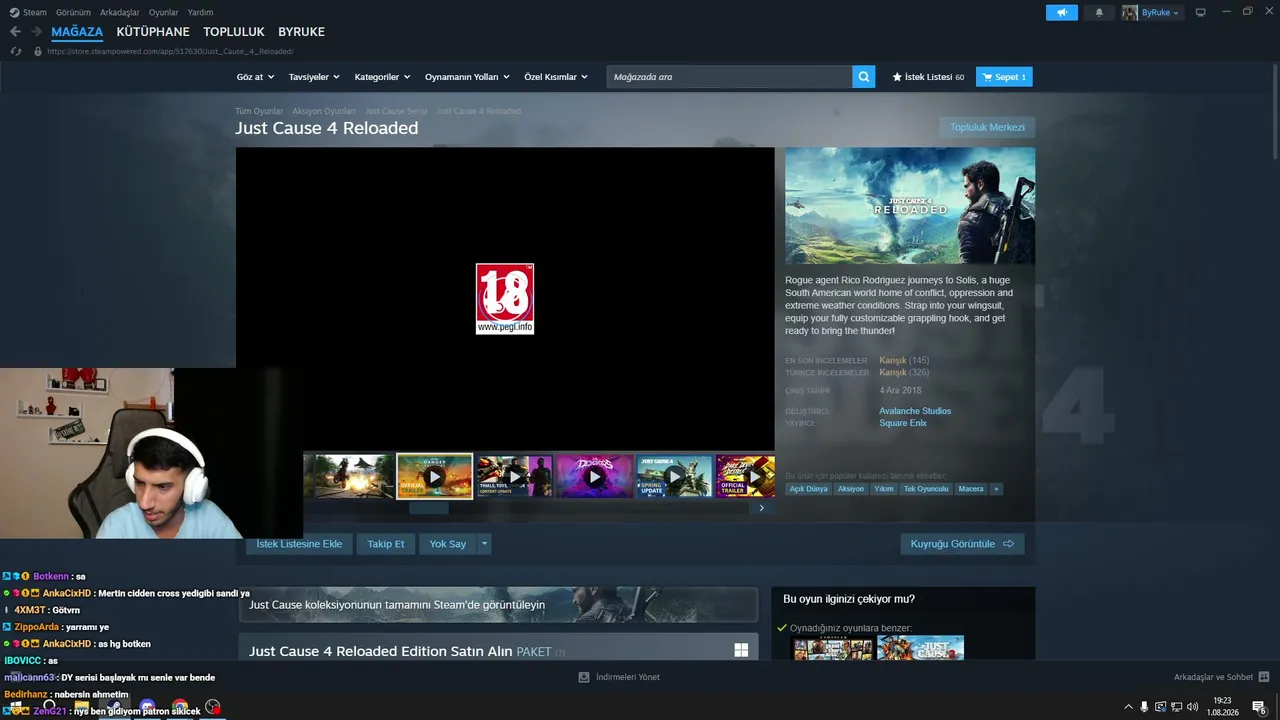Click the Yok Say button

(x=448, y=544)
